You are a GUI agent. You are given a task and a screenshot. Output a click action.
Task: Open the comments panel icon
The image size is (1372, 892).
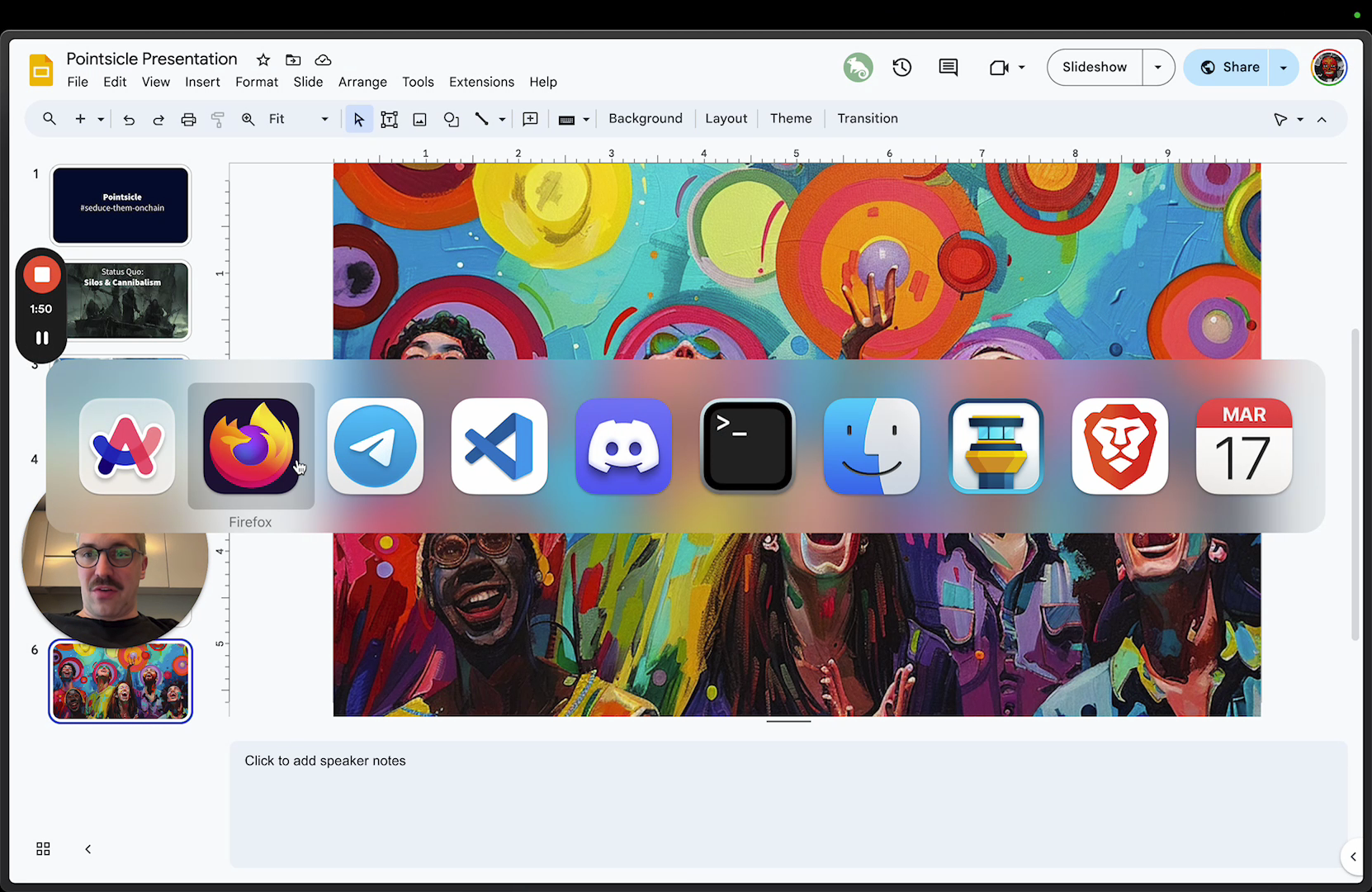click(949, 67)
